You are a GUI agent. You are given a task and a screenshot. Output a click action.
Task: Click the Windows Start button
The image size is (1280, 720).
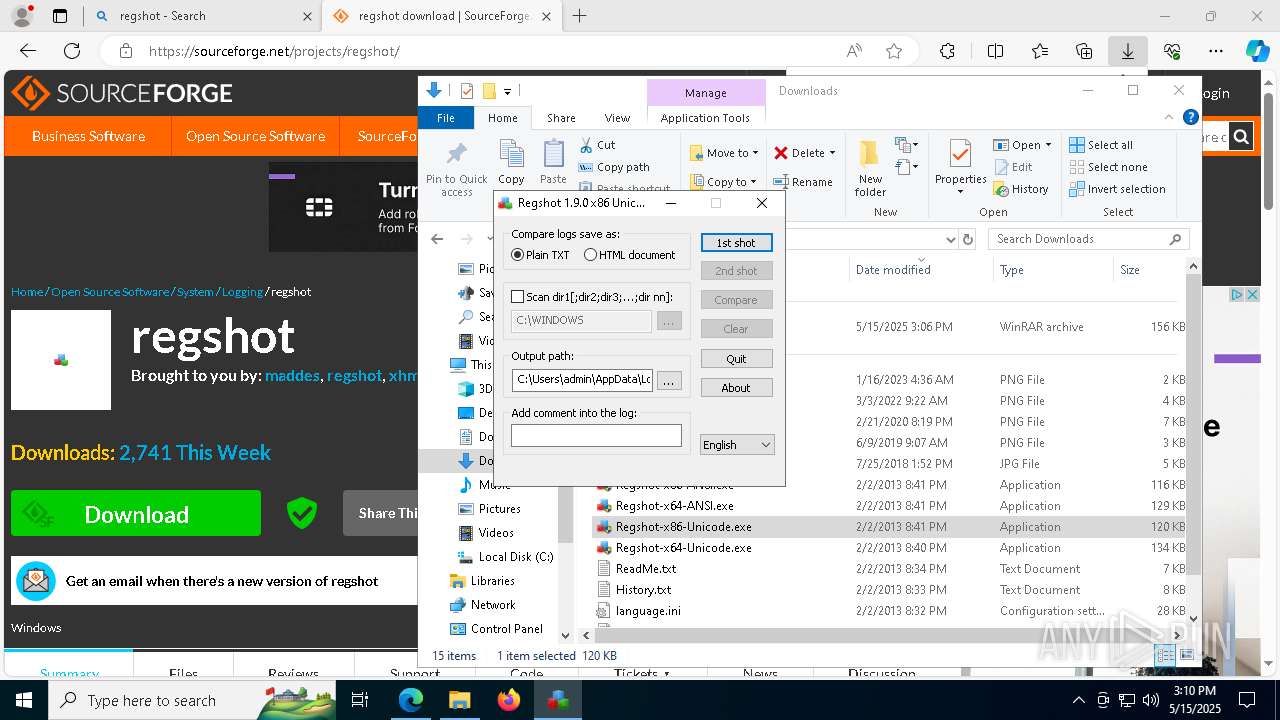(24, 700)
